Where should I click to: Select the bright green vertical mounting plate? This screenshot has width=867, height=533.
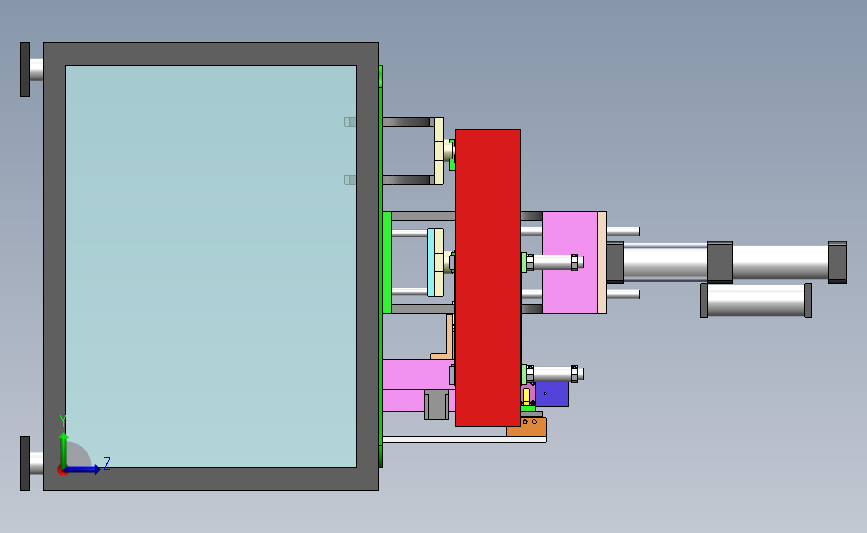tap(387, 262)
